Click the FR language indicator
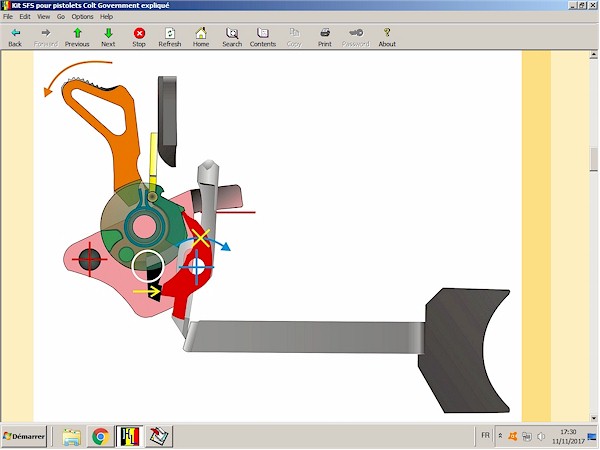 click(x=485, y=437)
